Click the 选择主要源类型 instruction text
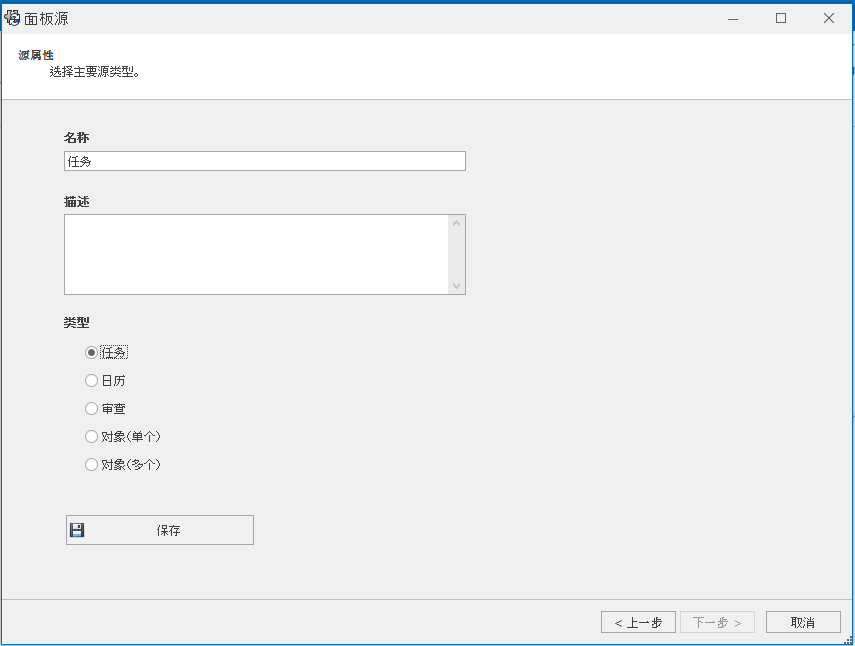The width and height of the screenshot is (855, 646). click(95, 72)
